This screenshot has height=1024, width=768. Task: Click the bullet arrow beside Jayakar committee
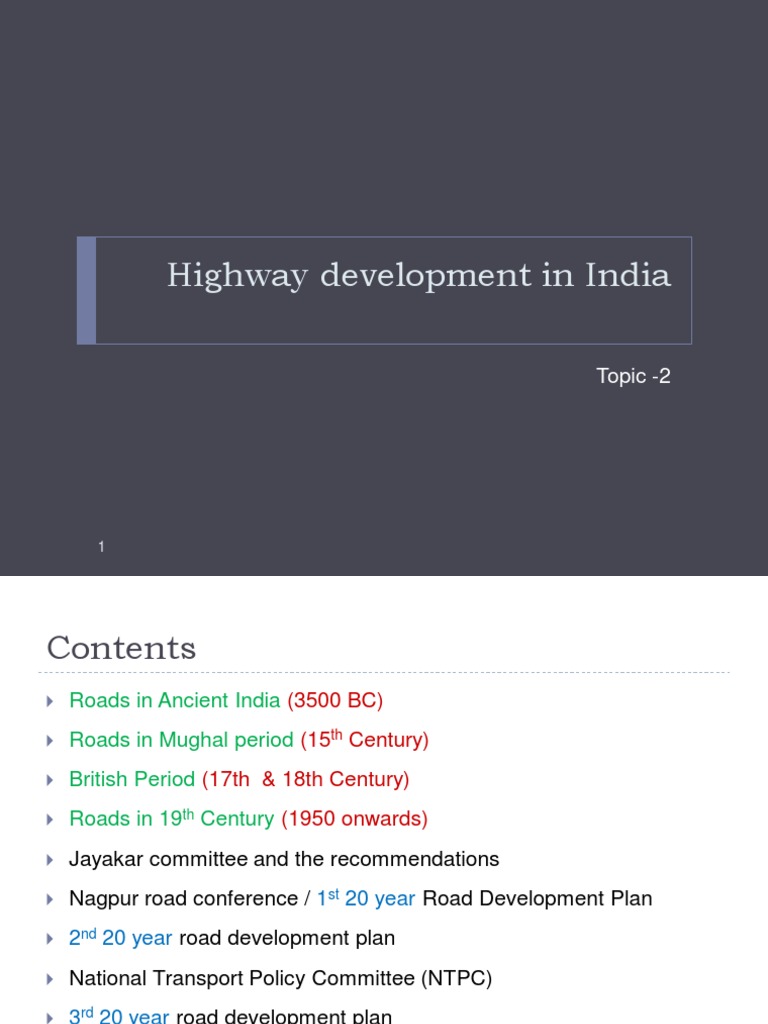[50, 860]
